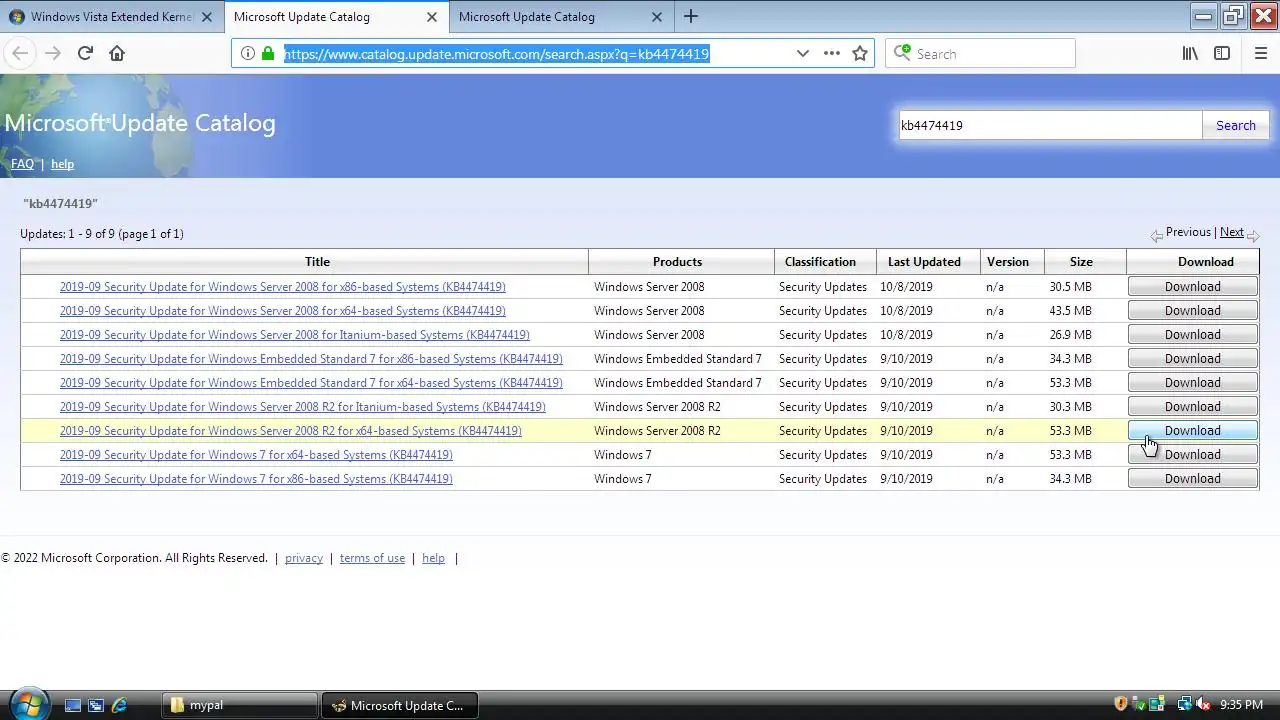Download the Server 2008 x86 update
This screenshot has width=1280, height=720.
point(1192,287)
